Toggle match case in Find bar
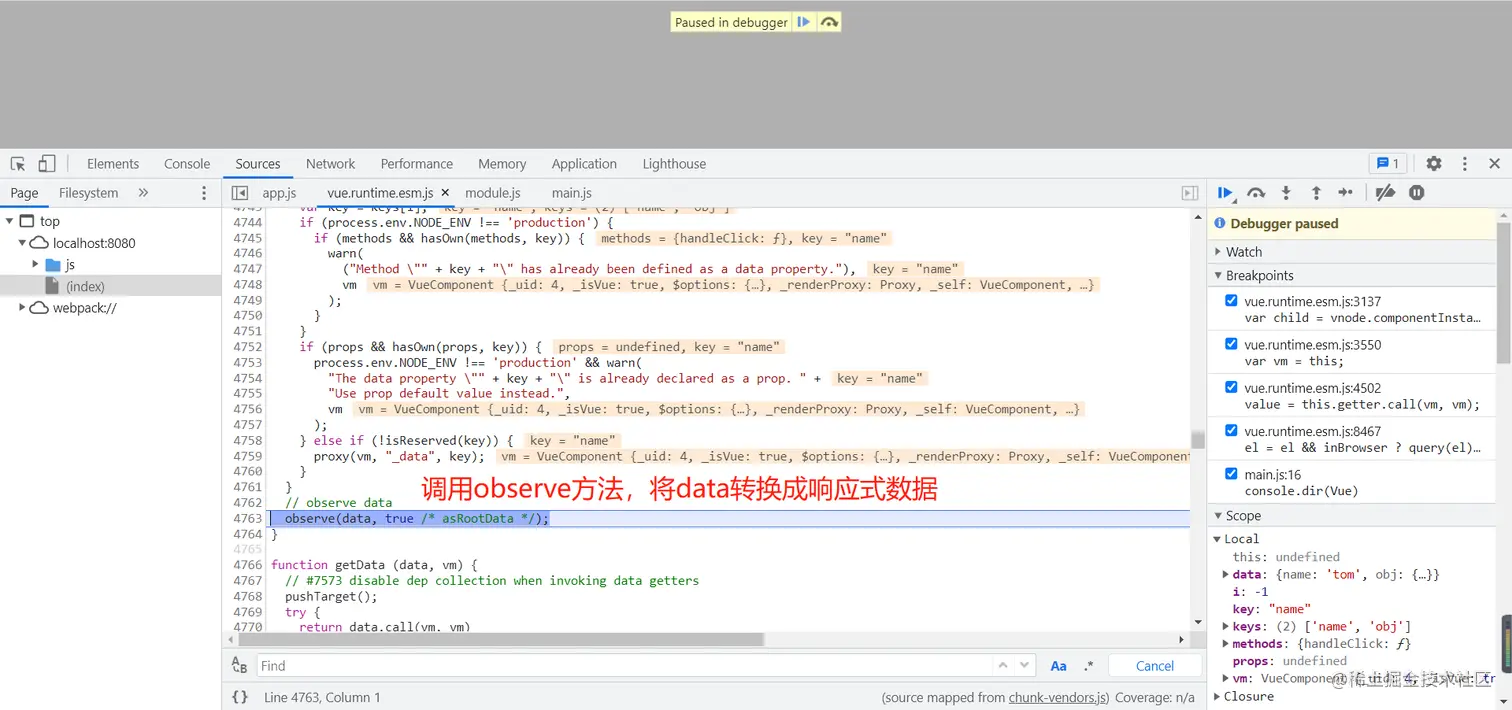Image resolution: width=1512 pixels, height=710 pixels. tap(1058, 666)
